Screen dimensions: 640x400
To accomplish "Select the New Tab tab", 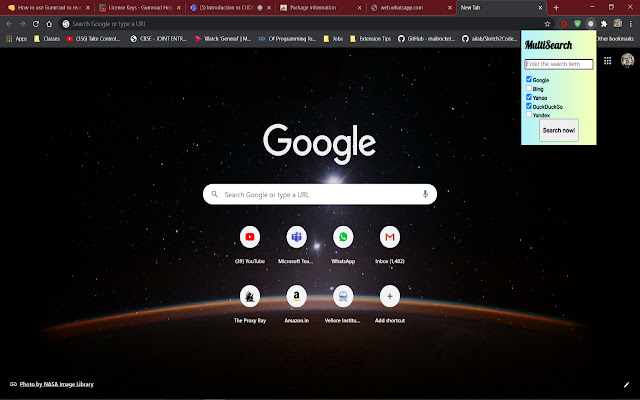I will pos(501,8).
